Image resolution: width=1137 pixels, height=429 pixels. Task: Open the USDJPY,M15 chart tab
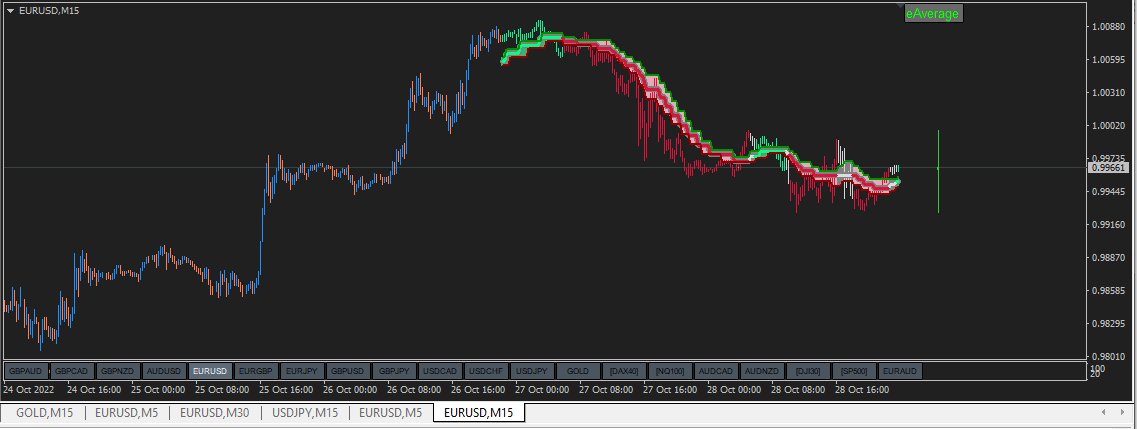pos(305,413)
